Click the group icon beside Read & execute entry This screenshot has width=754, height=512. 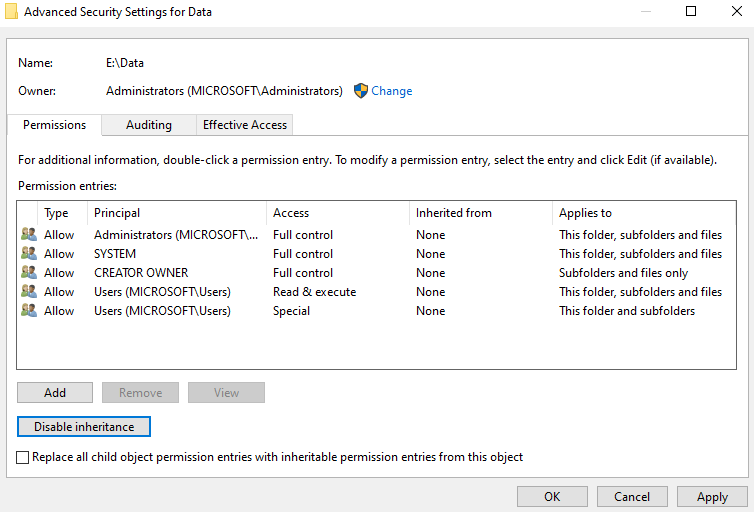click(x=29, y=291)
